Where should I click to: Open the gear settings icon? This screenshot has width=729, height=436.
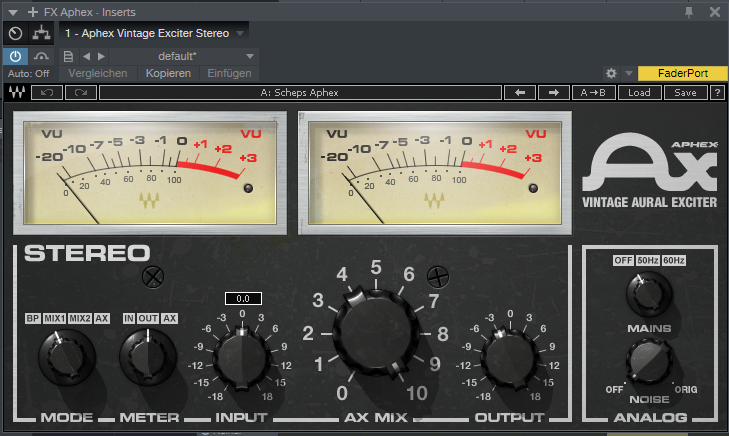tap(611, 73)
